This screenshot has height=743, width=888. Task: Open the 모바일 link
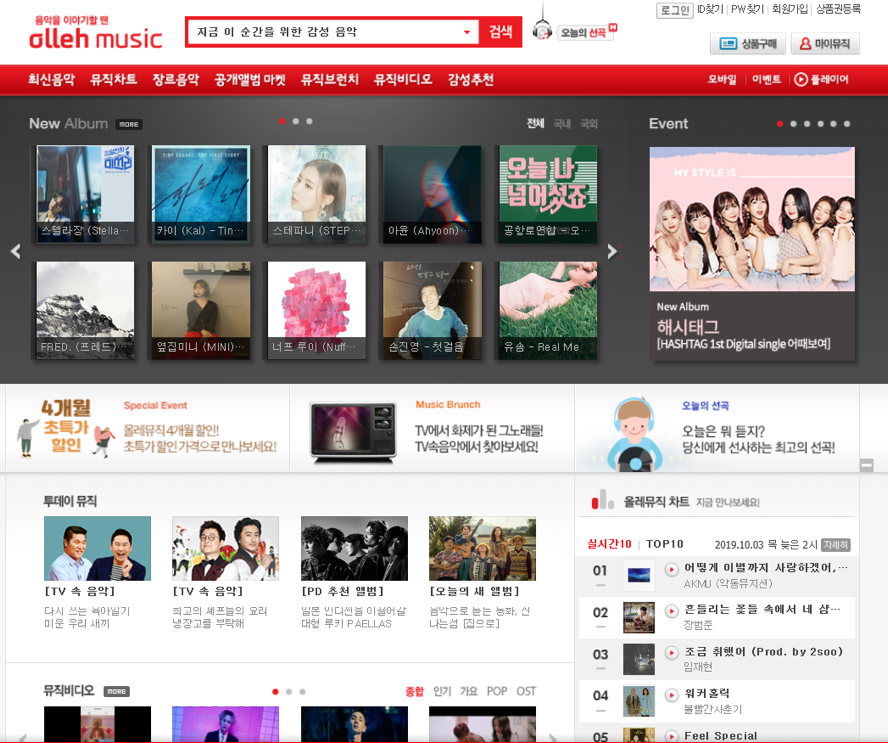tap(722, 79)
